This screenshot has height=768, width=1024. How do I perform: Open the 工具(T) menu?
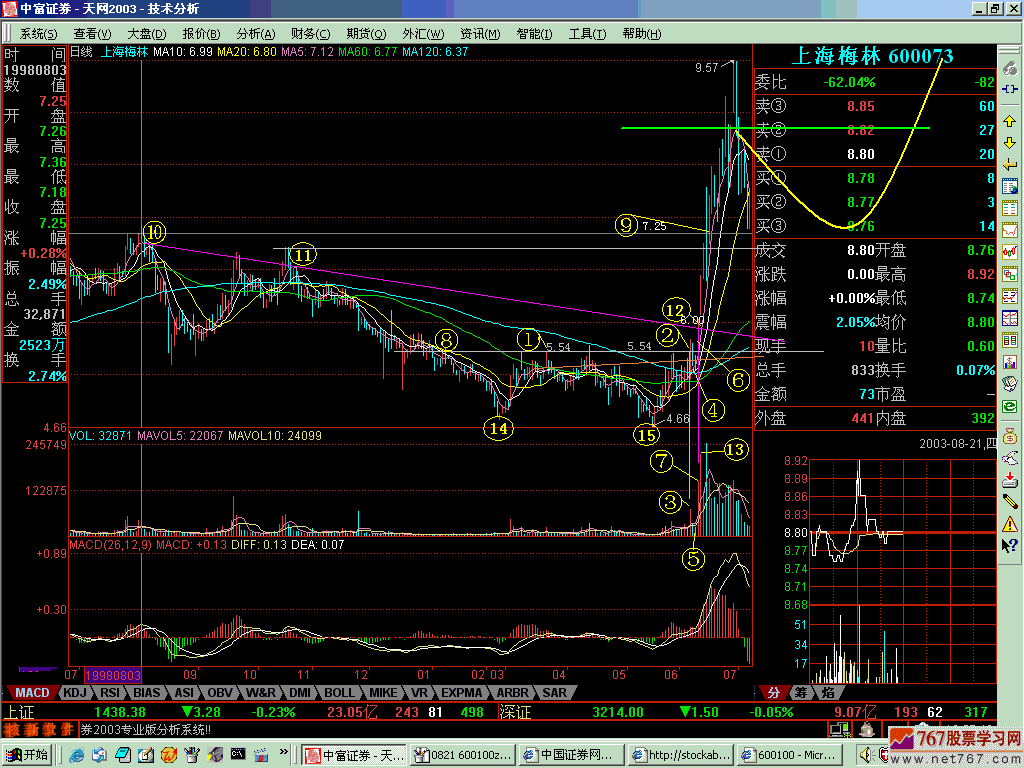[586, 33]
